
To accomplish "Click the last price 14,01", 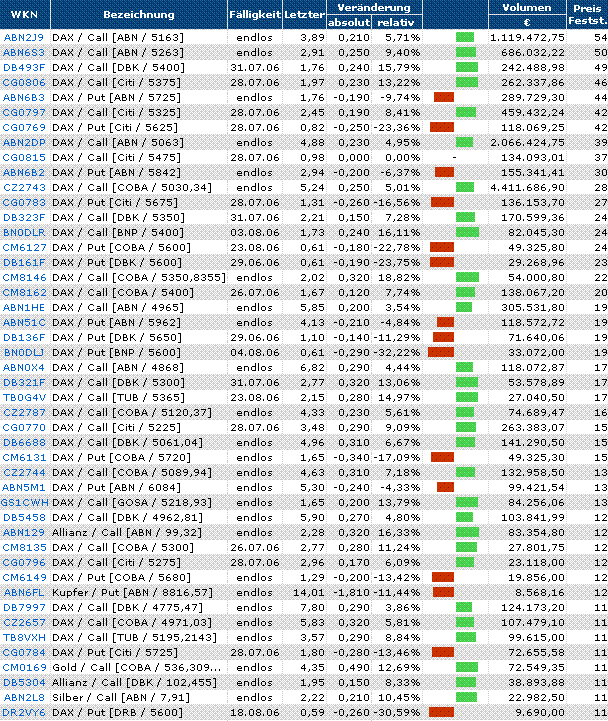I will (309, 593).
